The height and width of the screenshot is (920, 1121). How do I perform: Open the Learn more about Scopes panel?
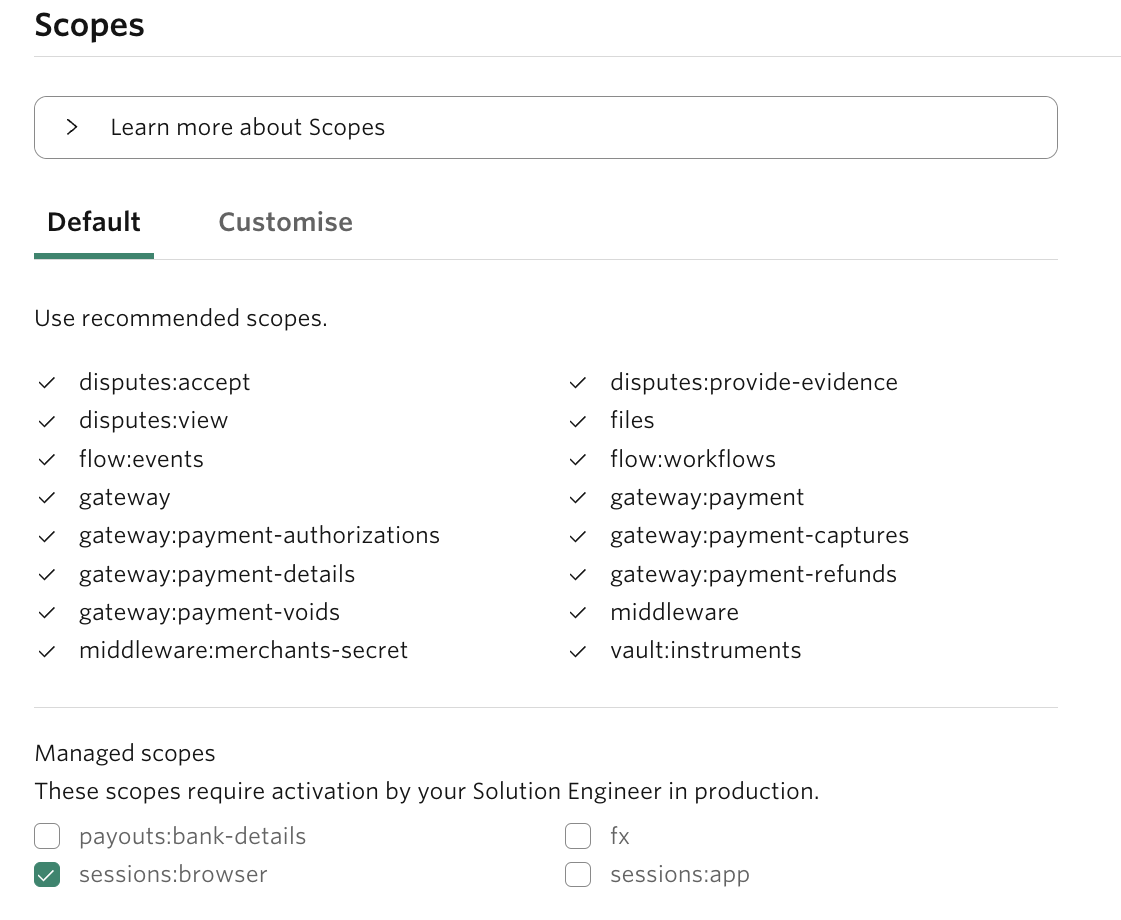(x=248, y=127)
